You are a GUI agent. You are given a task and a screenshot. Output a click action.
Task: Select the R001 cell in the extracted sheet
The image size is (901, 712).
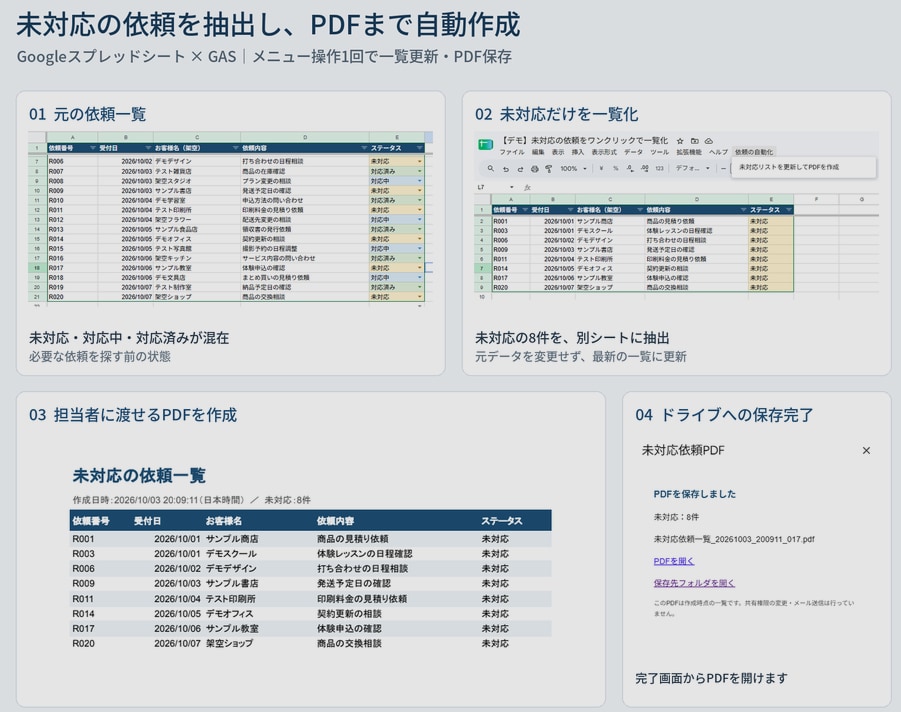click(x=510, y=221)
